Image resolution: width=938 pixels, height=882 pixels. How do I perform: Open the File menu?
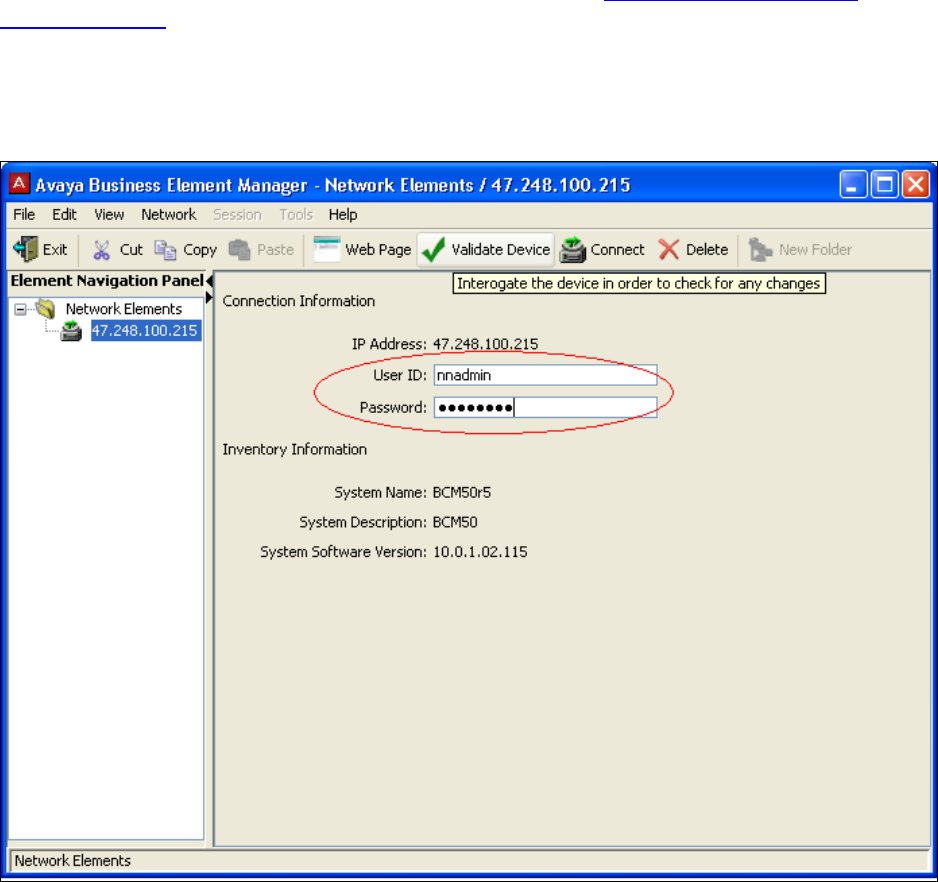[x=24, y=214]
